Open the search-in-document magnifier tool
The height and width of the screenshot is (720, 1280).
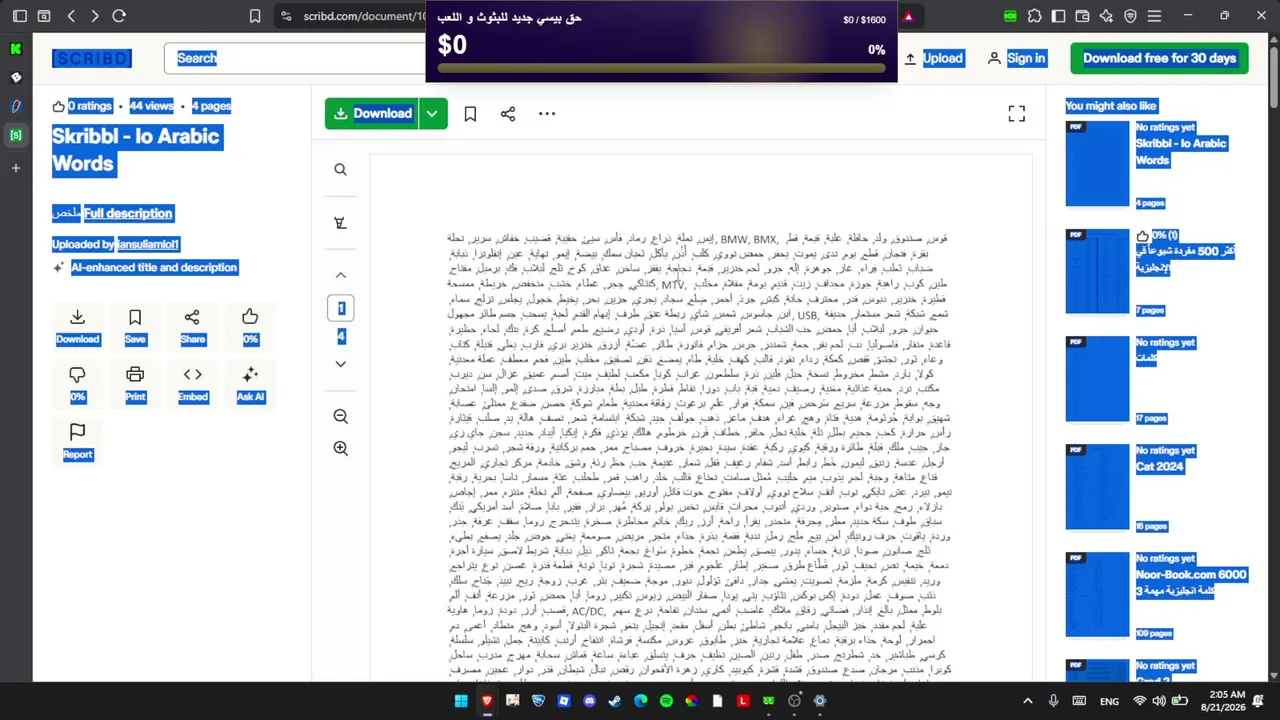(340, 170)
